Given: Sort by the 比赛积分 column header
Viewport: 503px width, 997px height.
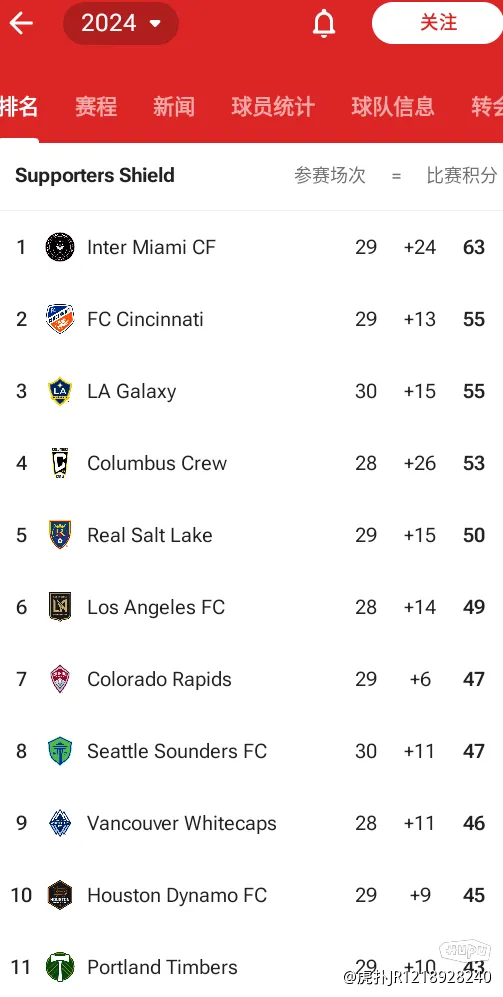Looking at the screenshot, I should point(462,175).
